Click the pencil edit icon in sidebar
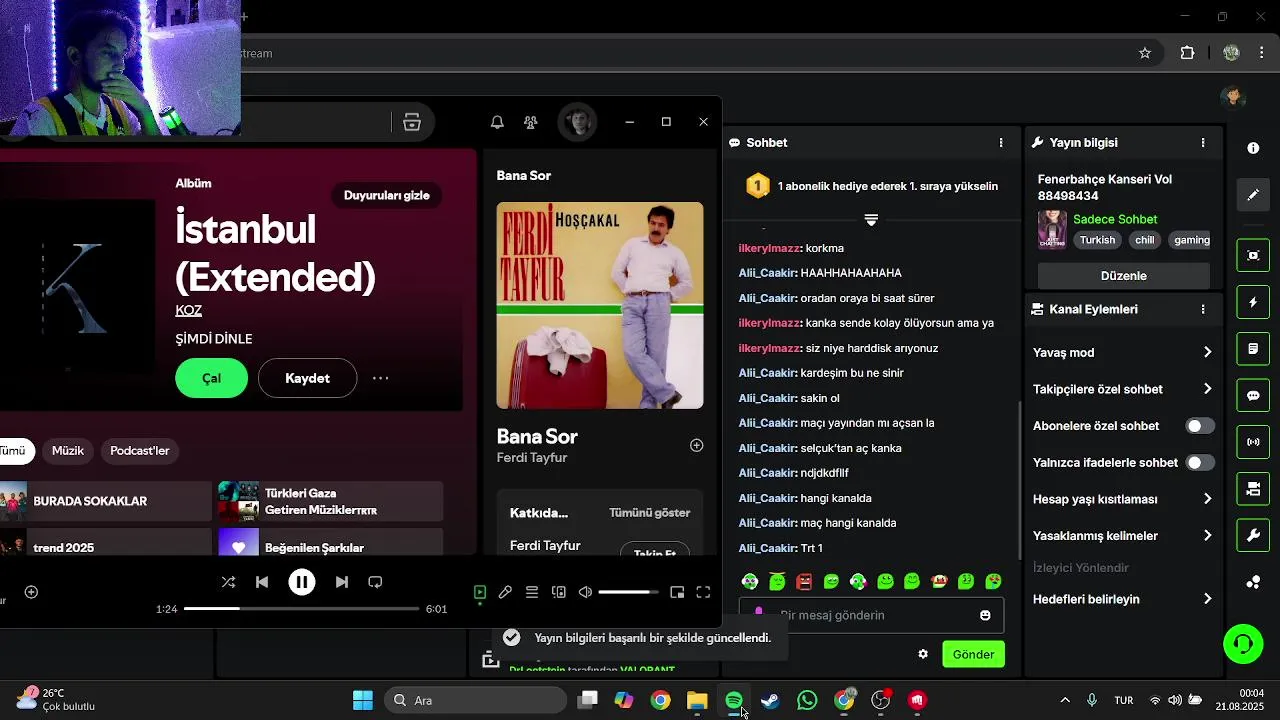The image size is (1280, 720). (x=1253, y=195)
